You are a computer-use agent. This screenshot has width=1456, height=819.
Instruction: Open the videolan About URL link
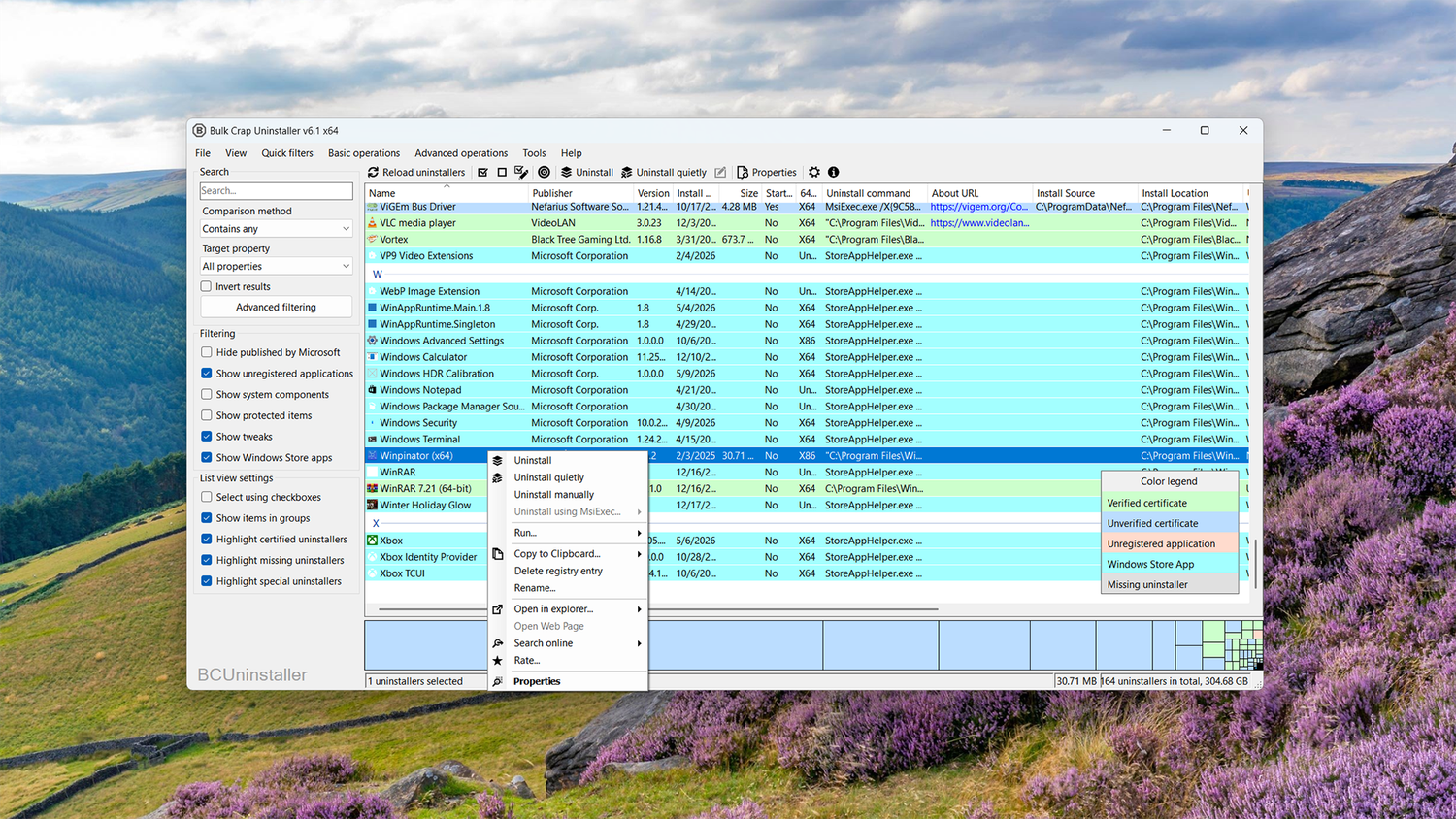[979, 222]
